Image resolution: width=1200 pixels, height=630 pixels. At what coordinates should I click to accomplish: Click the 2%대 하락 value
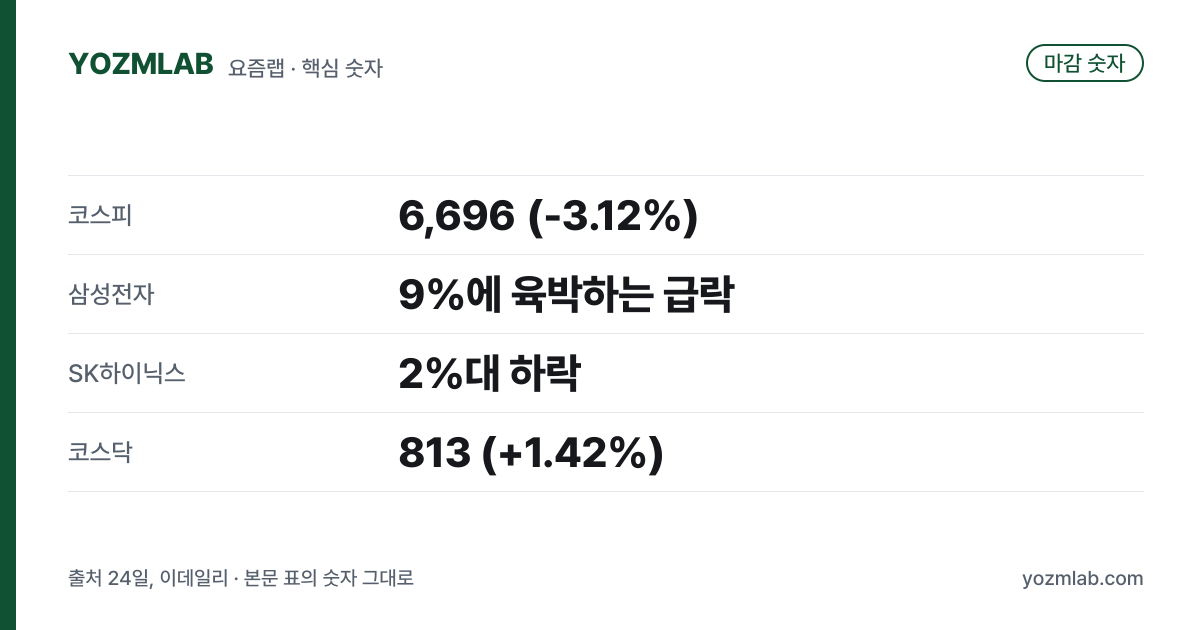point(489,373)
